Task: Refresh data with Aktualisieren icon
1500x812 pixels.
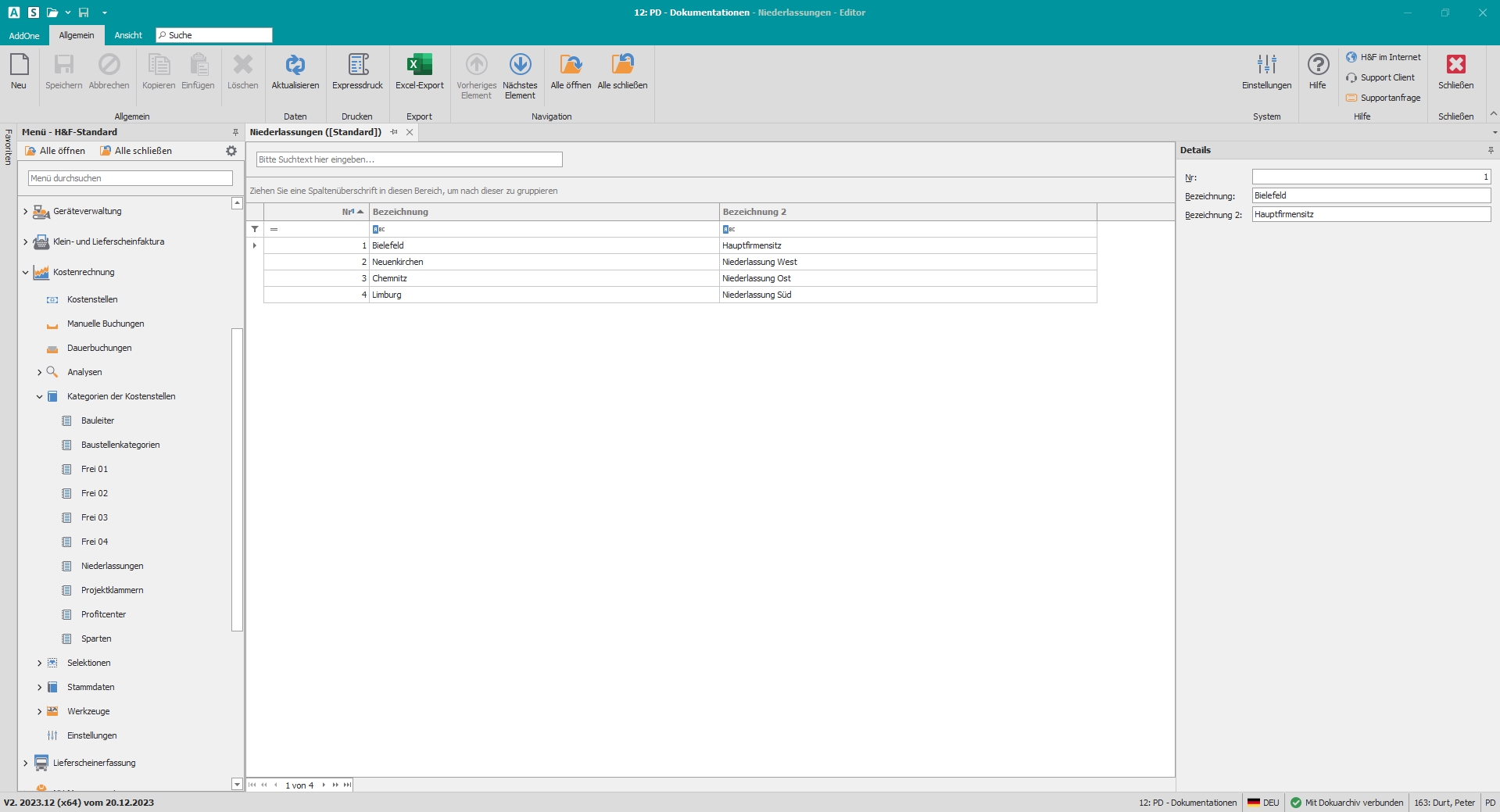Action: click(295, 66)
